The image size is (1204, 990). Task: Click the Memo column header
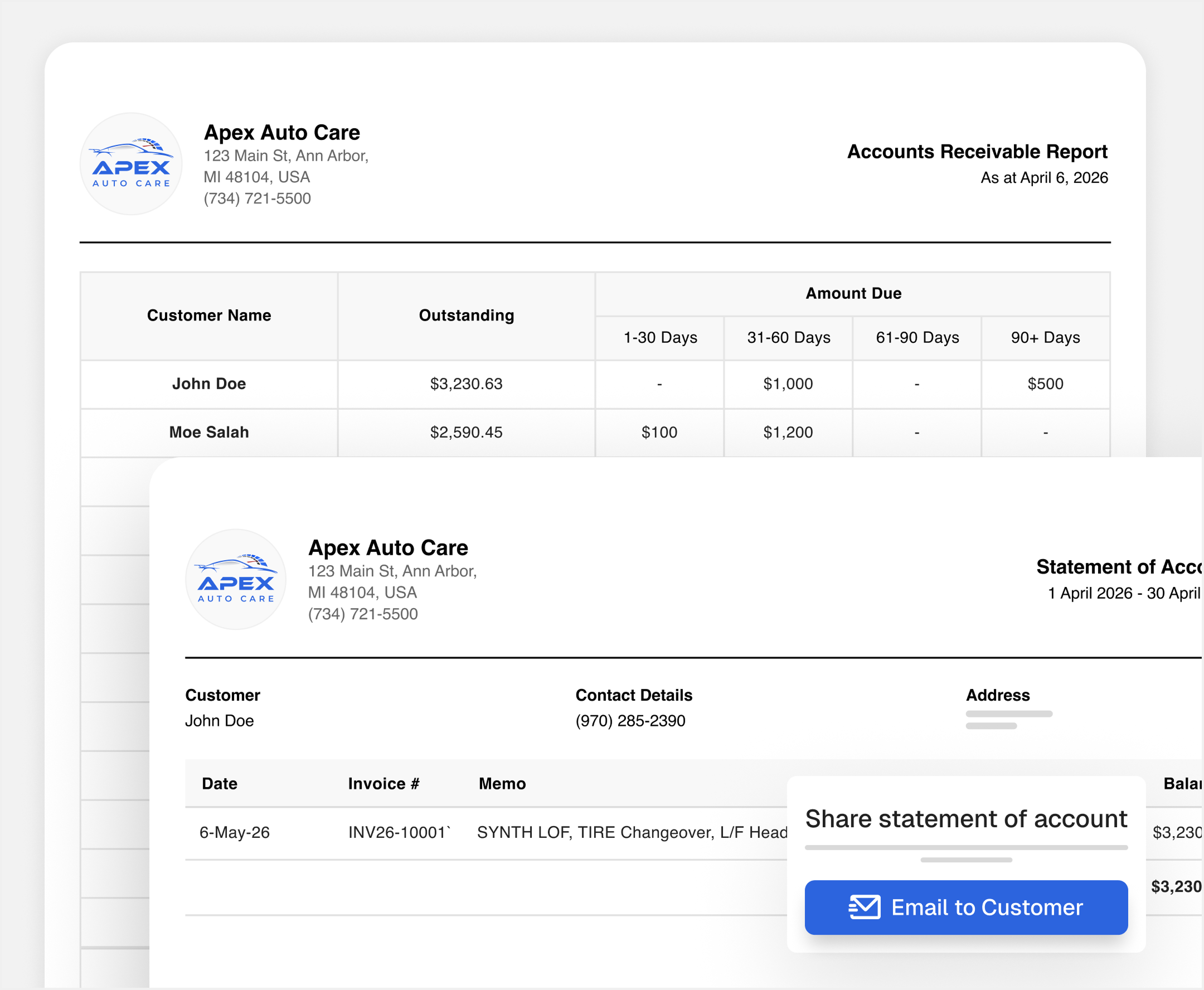502,784
